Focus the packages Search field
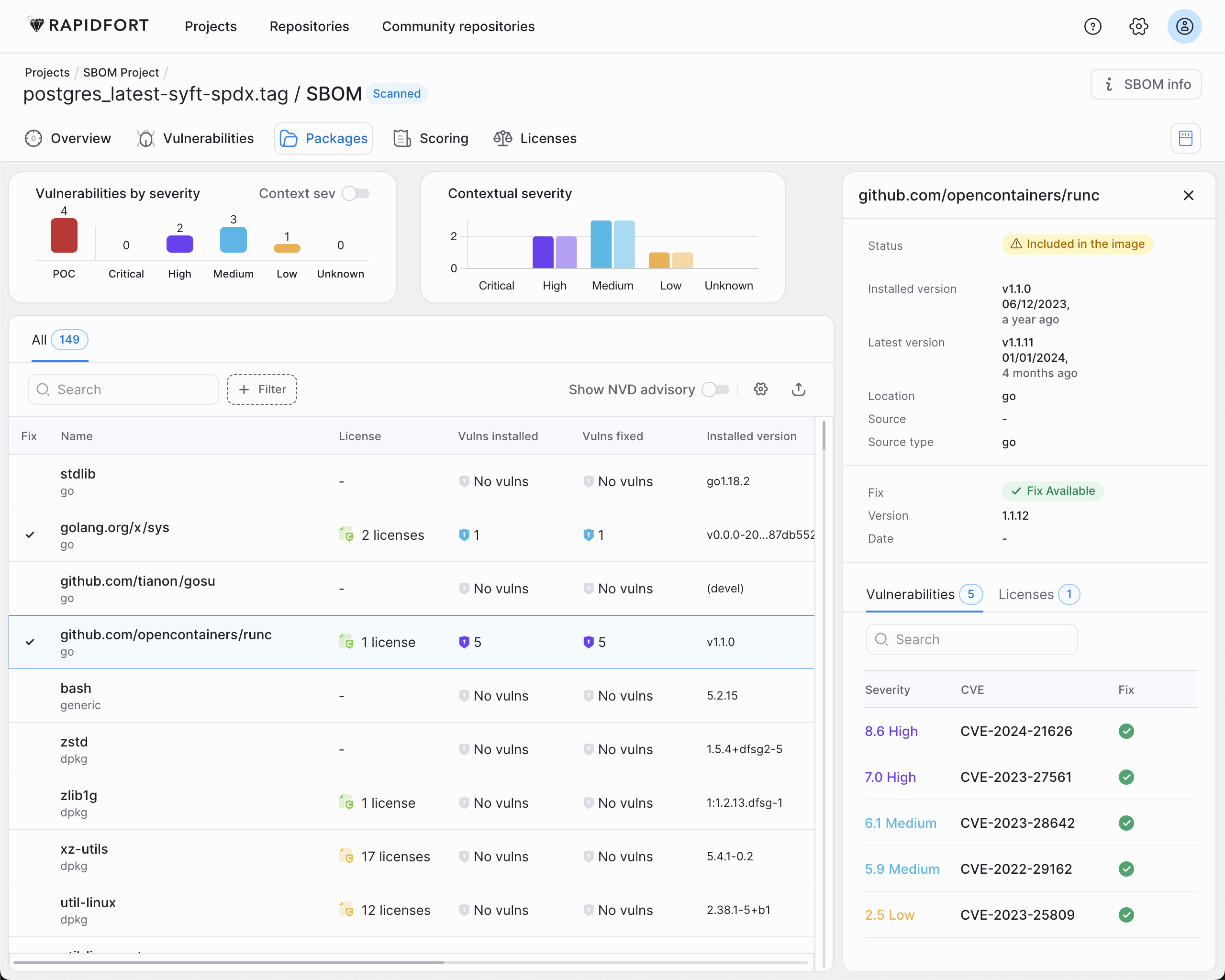The height and width of the screenshot is (980, 1225). click(x=123, y=389)
